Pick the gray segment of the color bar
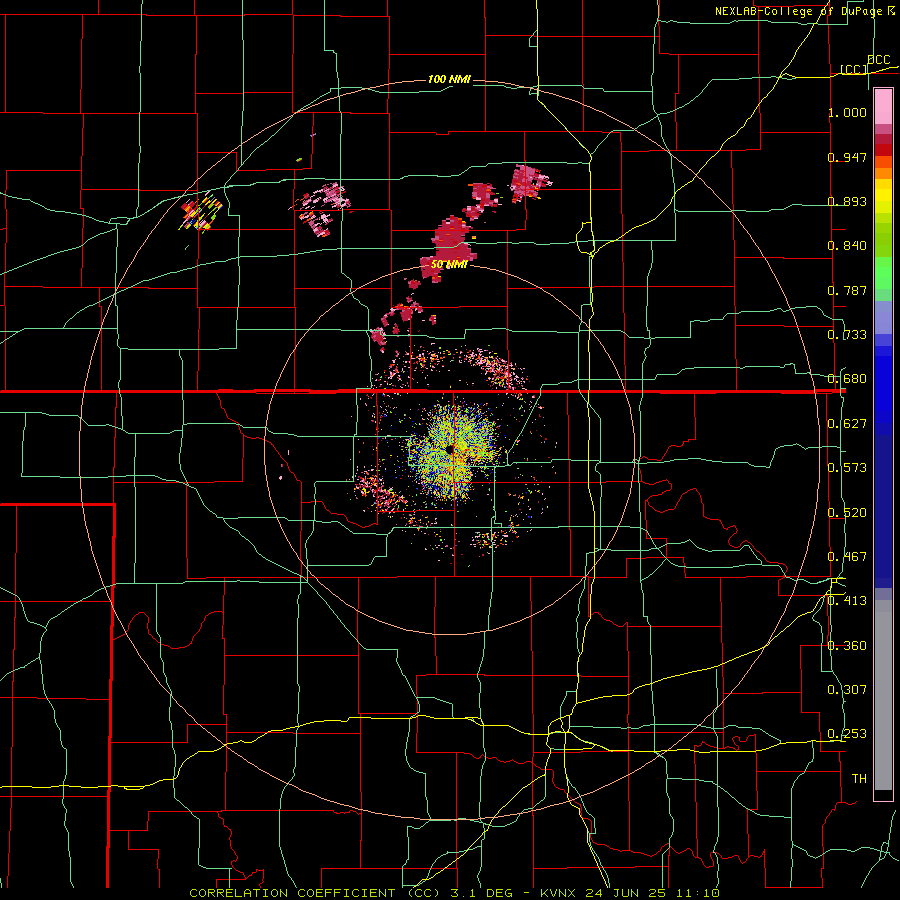This screenshot has width=900, height=900. click(883, 695)
